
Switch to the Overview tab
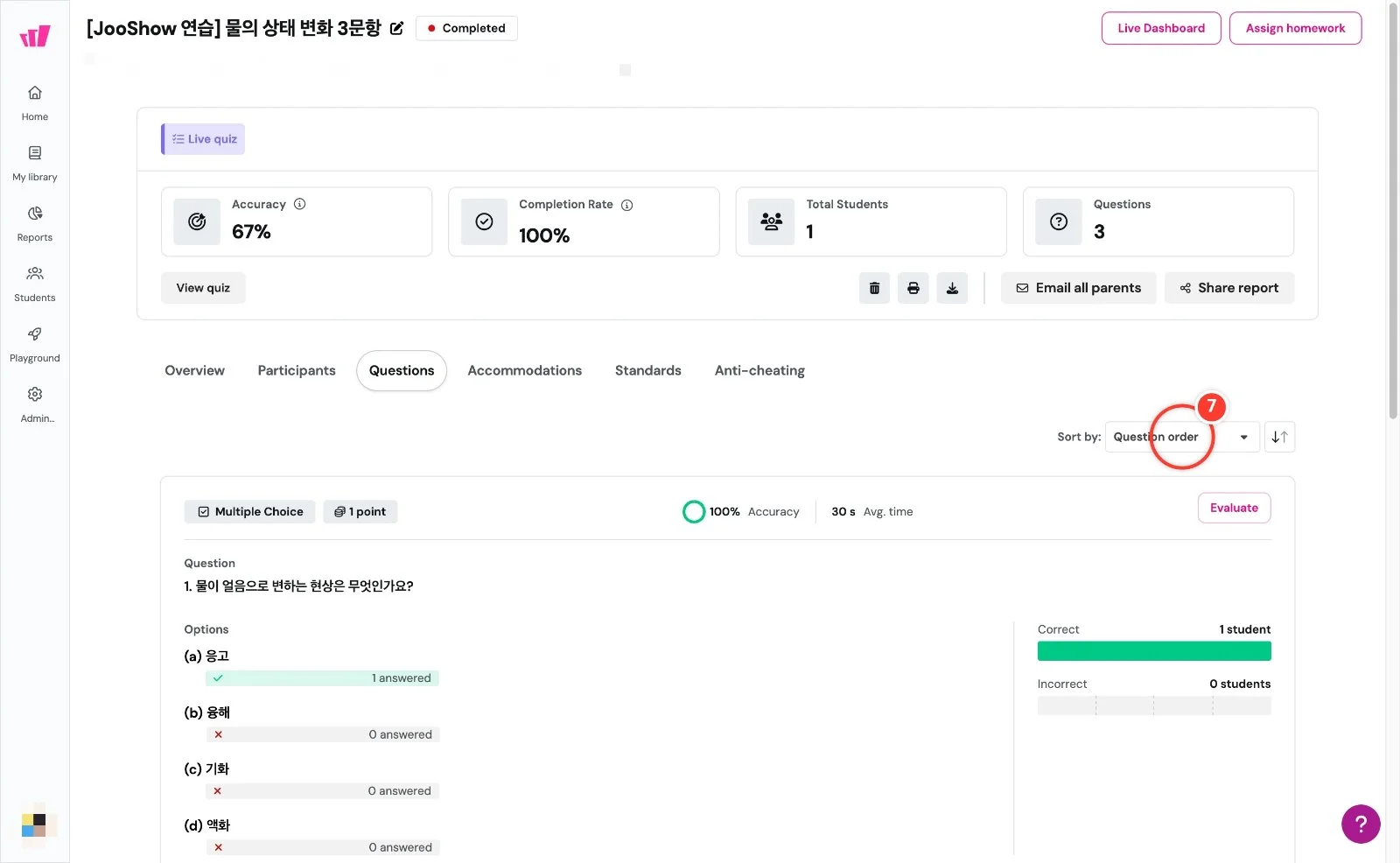(x=194, y=370)
